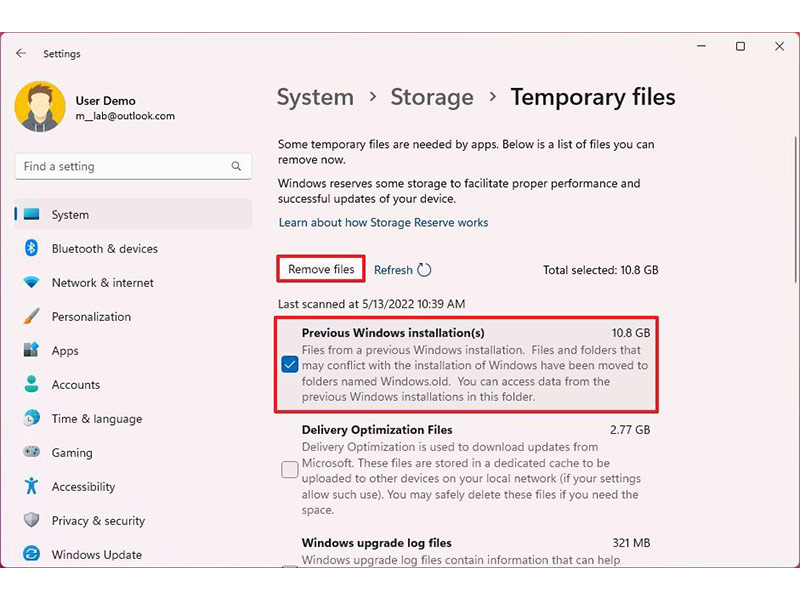
Task: Click the Privacy shield icon
Action: click(31, 520)
